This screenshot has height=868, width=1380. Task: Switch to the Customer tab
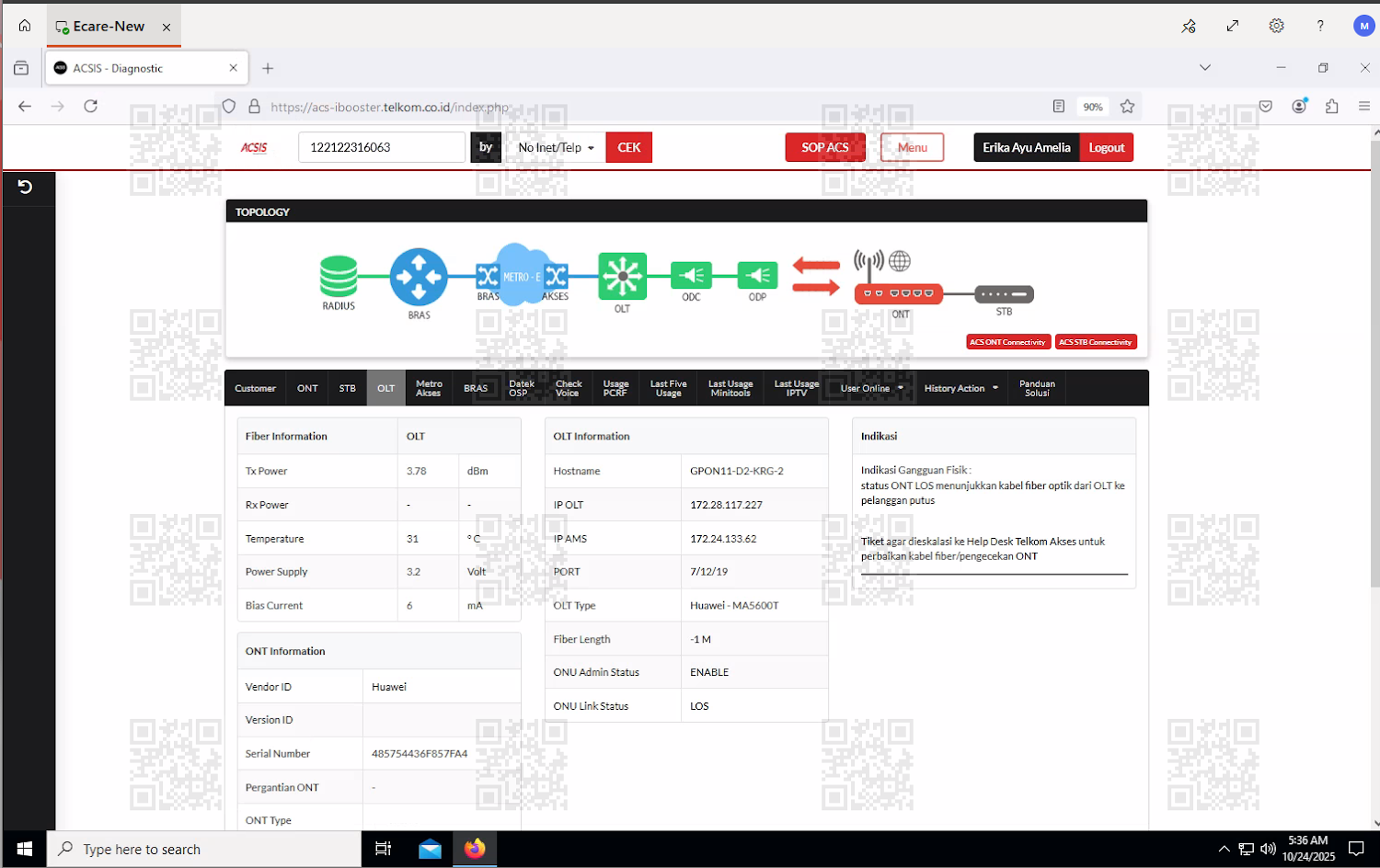coord(255,388)
